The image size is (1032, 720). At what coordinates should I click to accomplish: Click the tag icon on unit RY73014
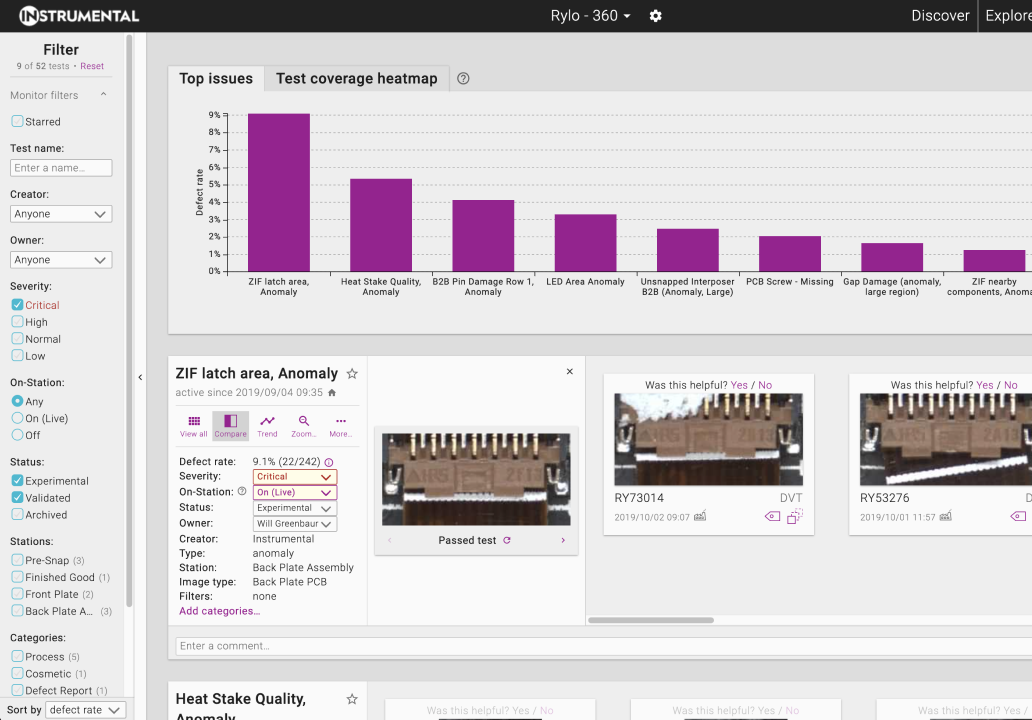coord(771,516)
